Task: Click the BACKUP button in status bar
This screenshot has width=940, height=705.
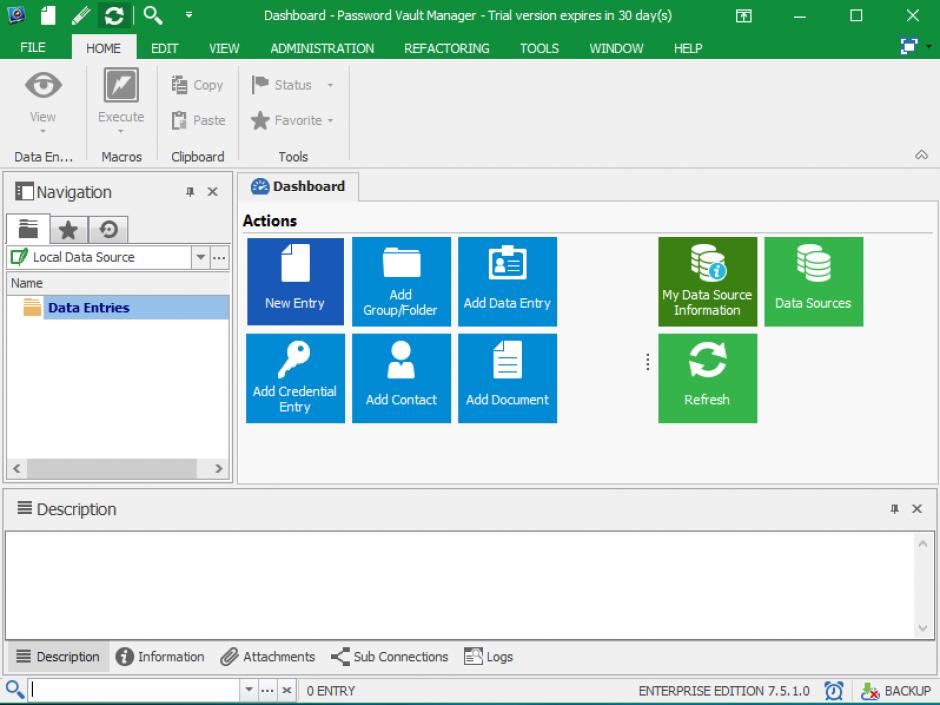Action: (x=896, y=691)
